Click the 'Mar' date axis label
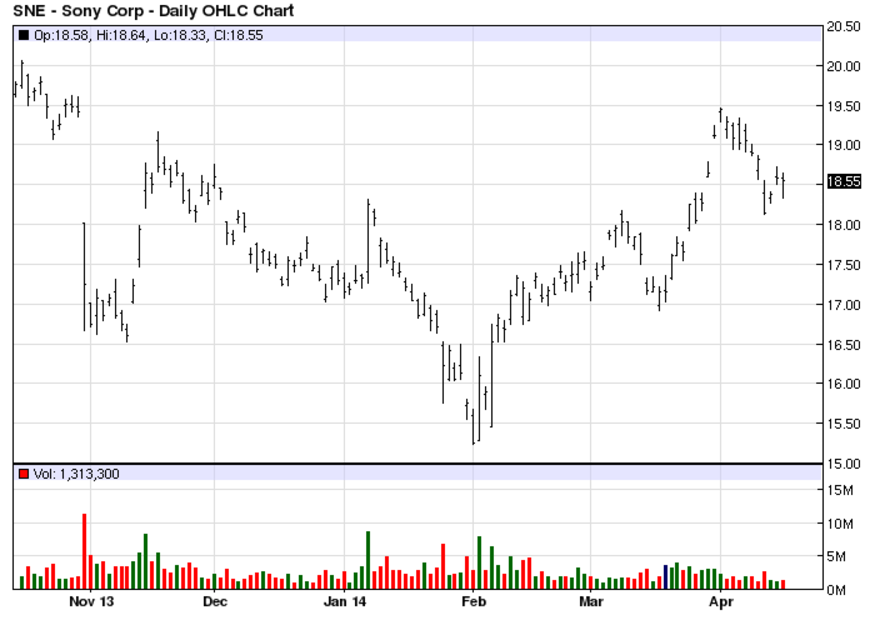This screenshot has height=640, width=875. (591, 601)
